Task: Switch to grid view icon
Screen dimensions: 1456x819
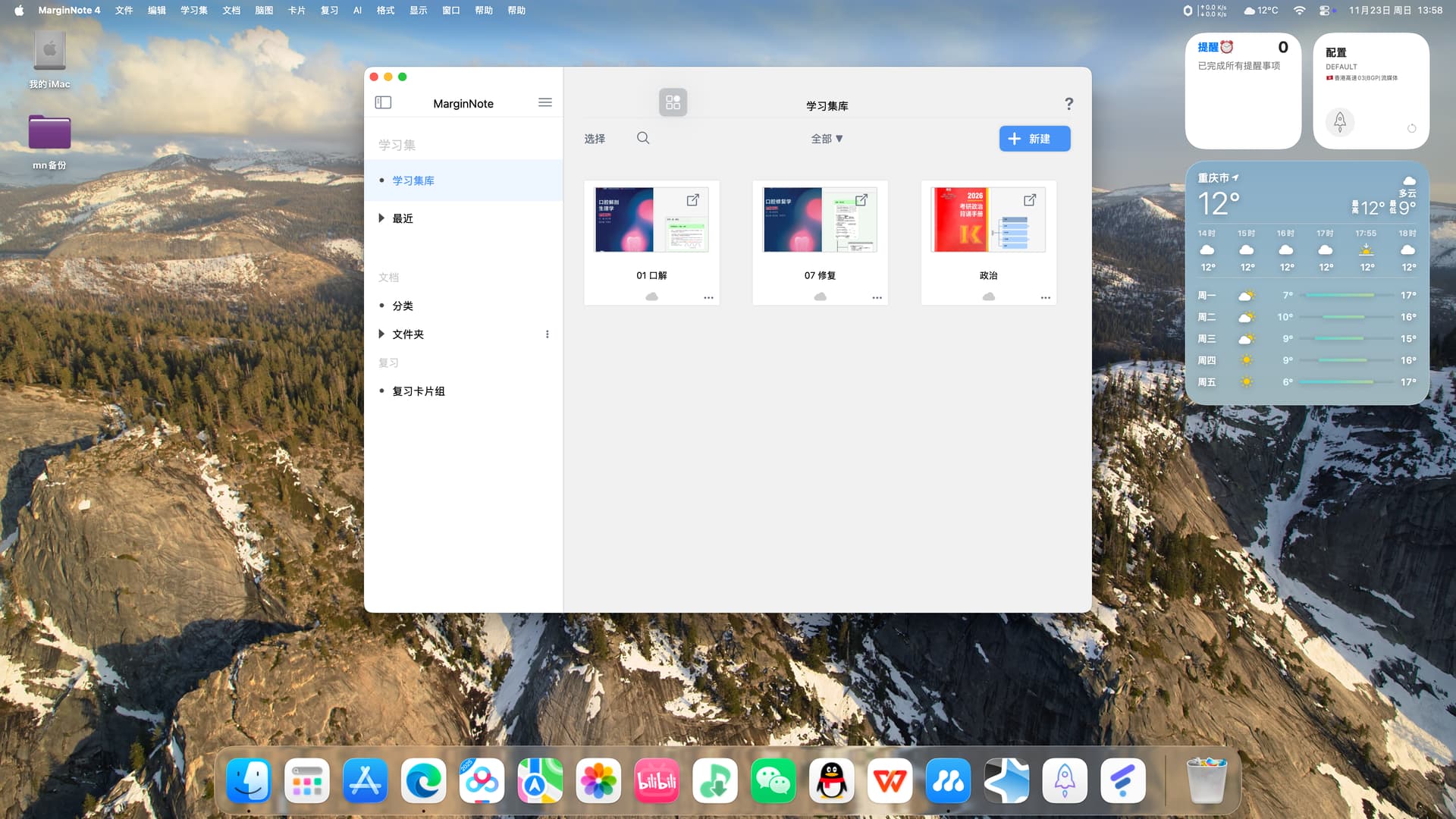Action: (x=673, y=102)
